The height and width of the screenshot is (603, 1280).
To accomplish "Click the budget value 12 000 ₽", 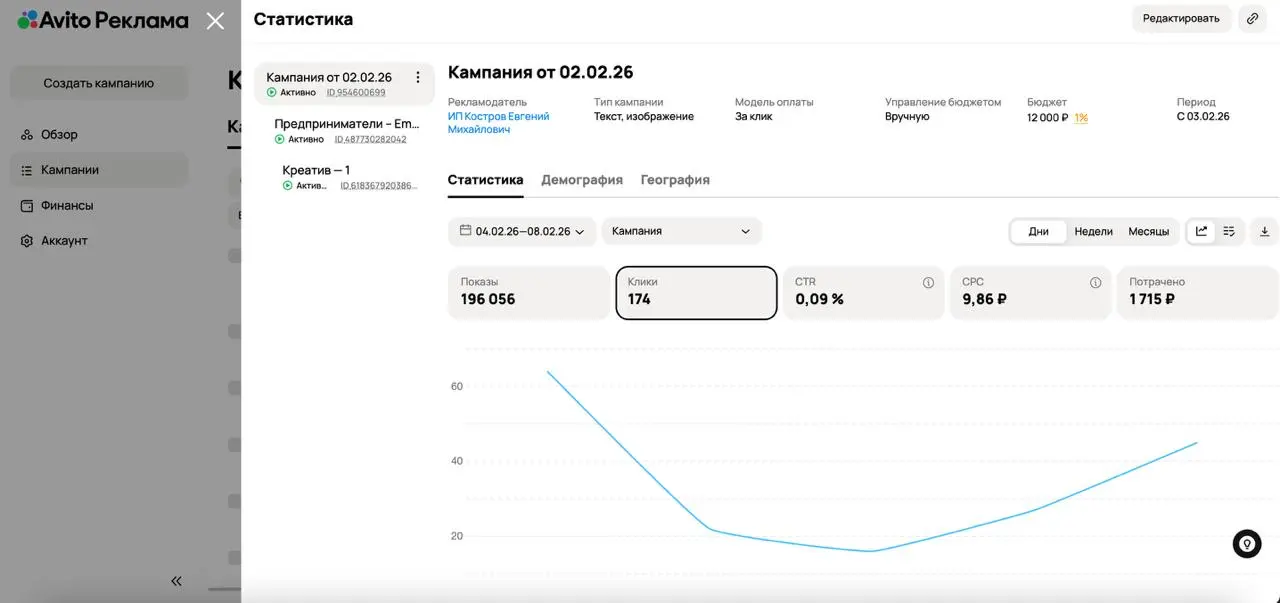I will pyautogui.click(x=1048, y=117).
